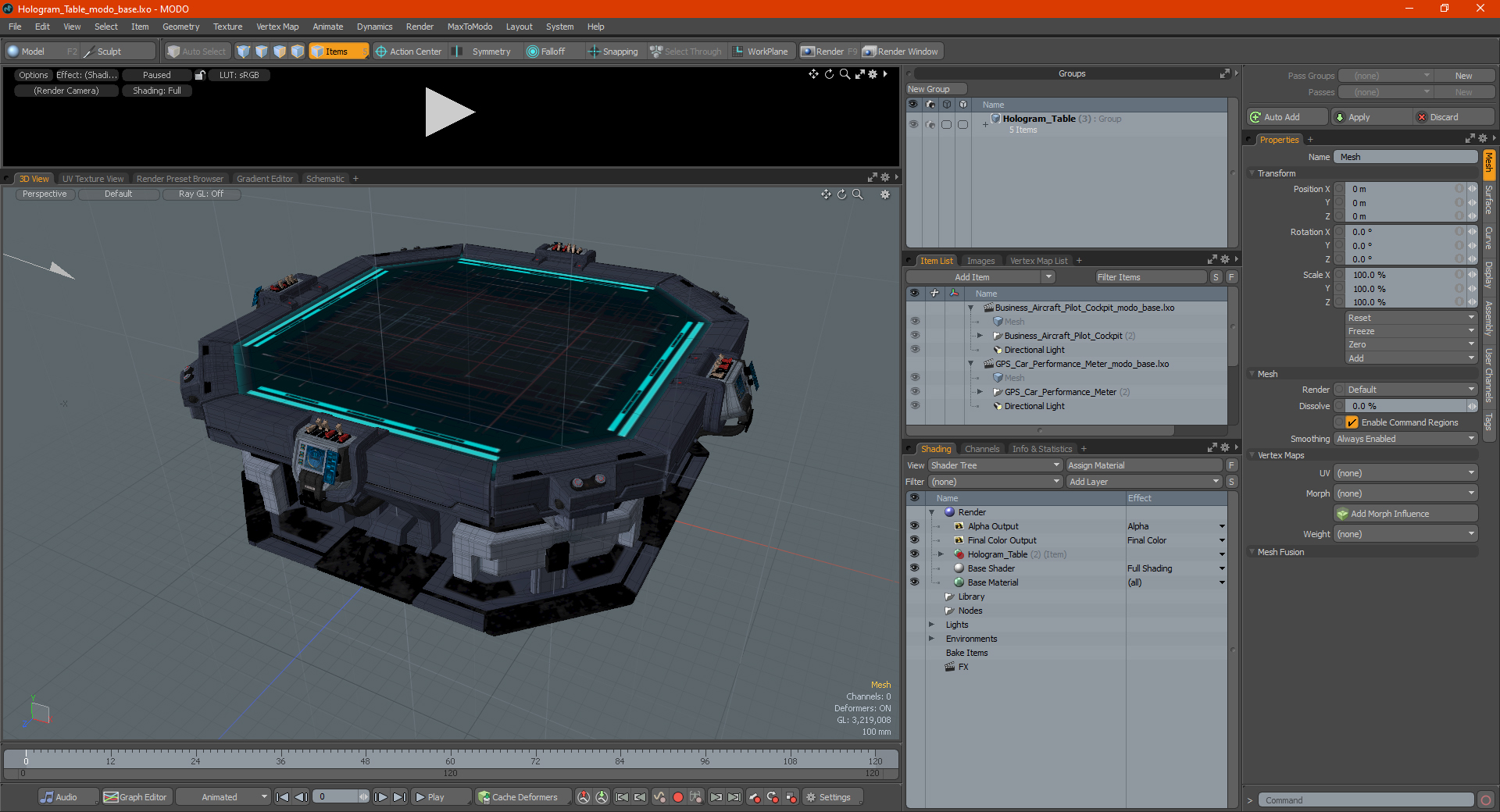Click the red record keyframe icon
Viewport: 1500px width, 812px height.
(678, 797)
